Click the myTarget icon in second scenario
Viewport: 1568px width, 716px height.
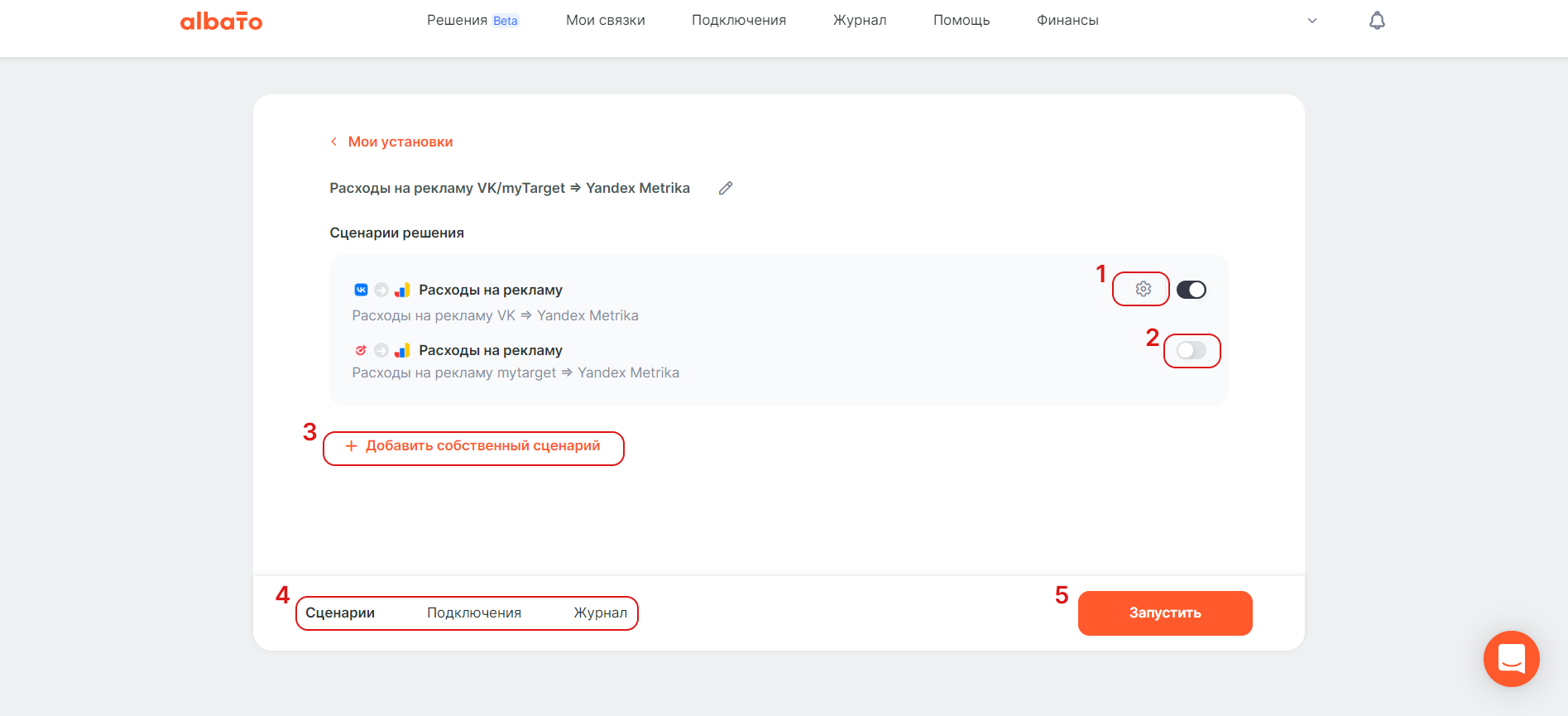coord(361,350)
